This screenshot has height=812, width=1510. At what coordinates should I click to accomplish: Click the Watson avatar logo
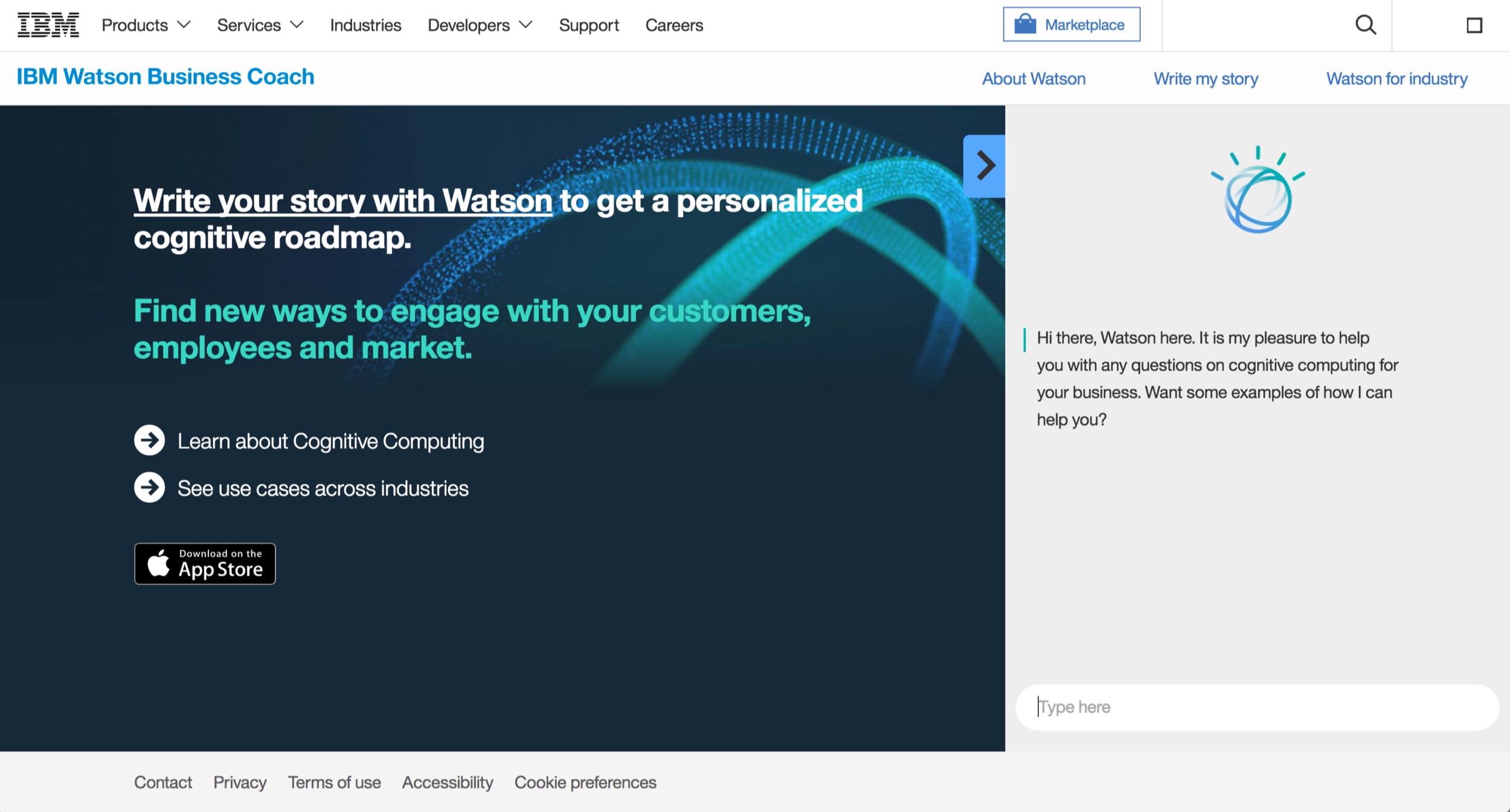[x=1258, y=190]
